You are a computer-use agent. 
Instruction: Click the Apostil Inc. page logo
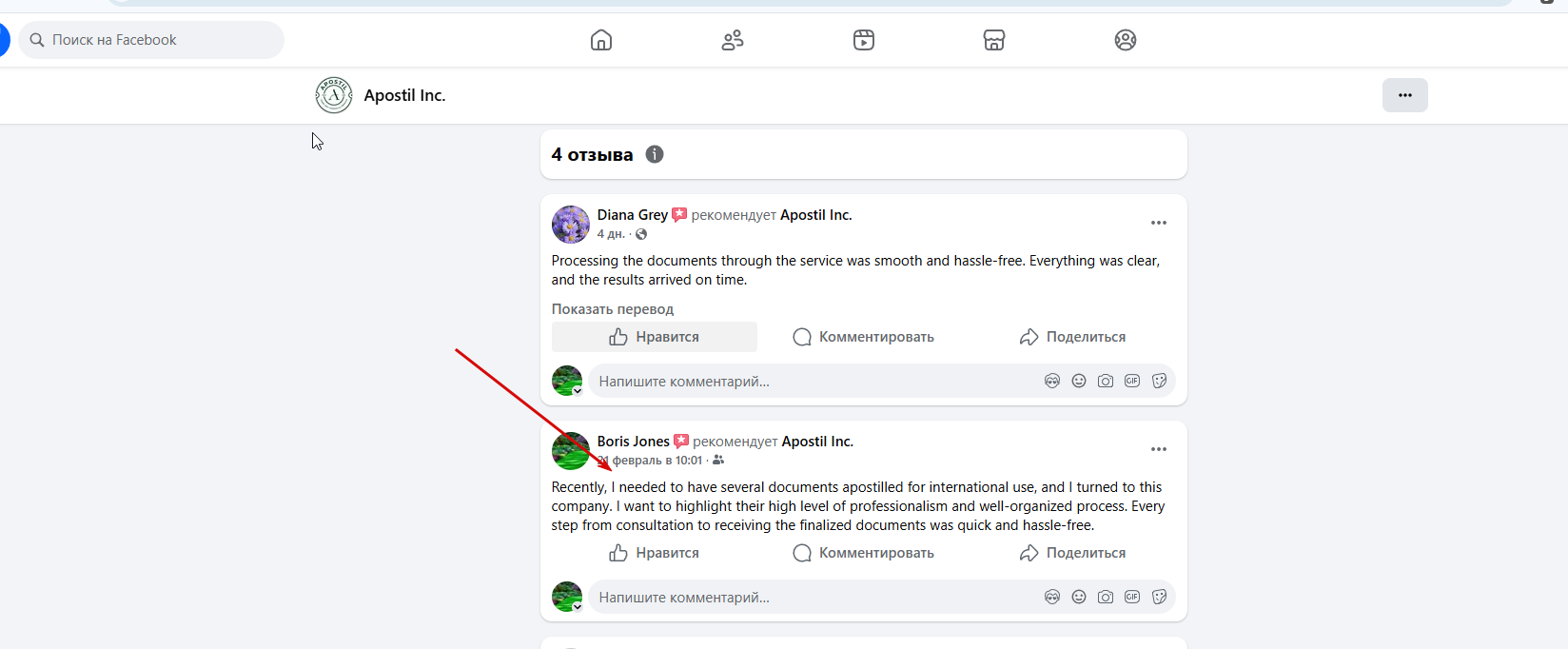tap(334, 95)
